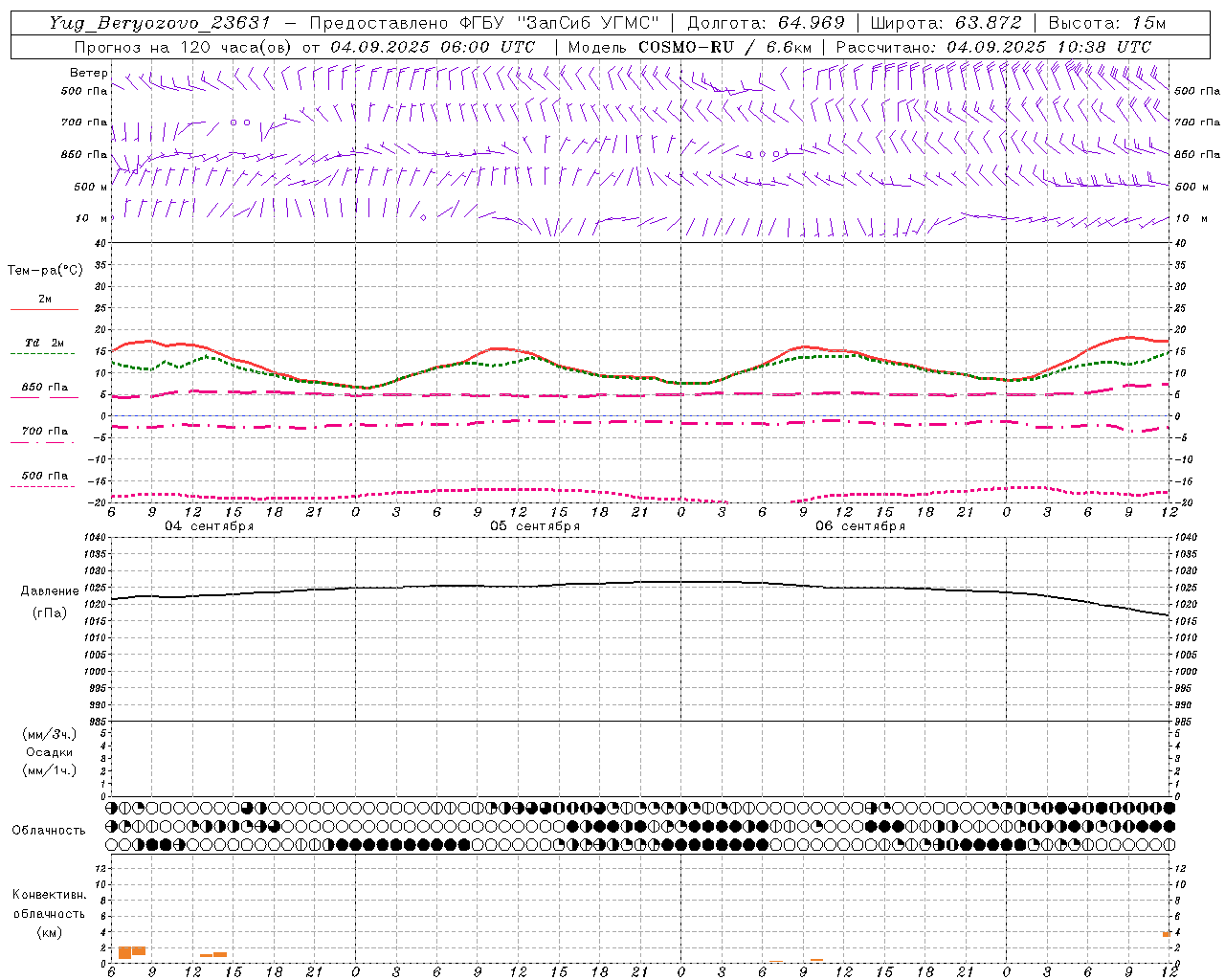The width and height of the screenshot is (1225, 980).
Task: Click the red 2м legend line
Action: (44, 309)
